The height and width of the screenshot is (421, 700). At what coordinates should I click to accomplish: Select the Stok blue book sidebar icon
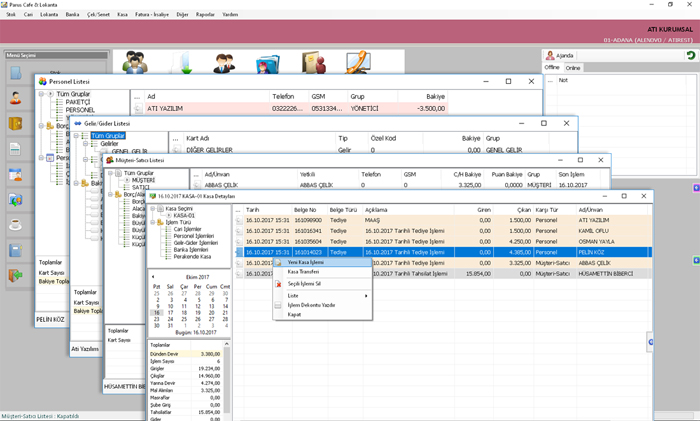click(x=16, y=73)
